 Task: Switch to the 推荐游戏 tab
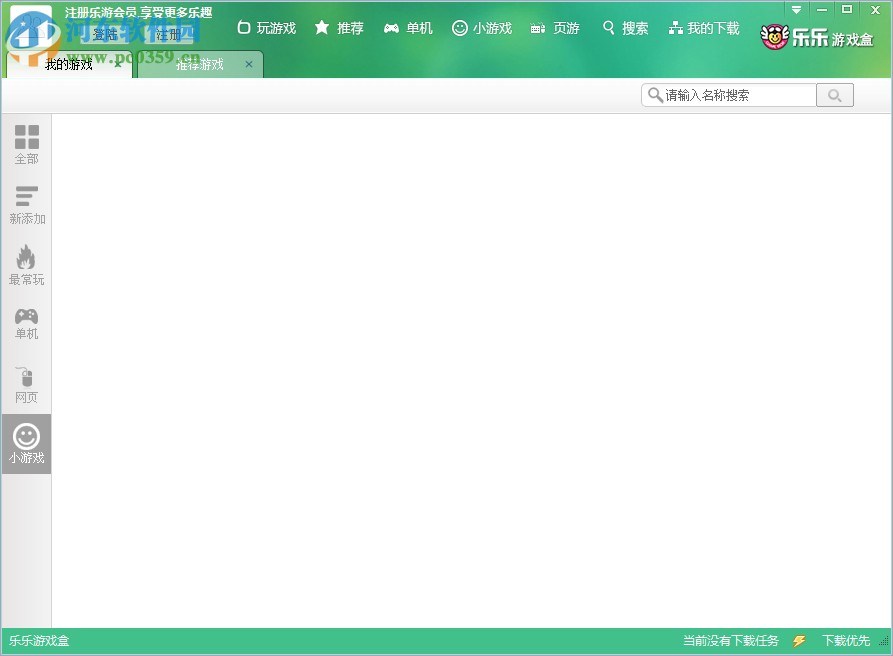(x=200, y=64)
